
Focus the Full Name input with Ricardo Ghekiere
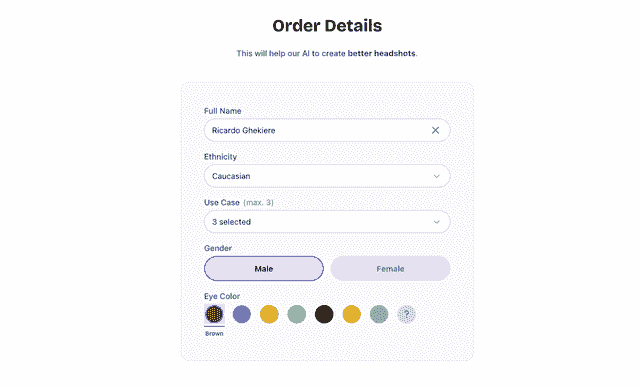pos(327,130)
